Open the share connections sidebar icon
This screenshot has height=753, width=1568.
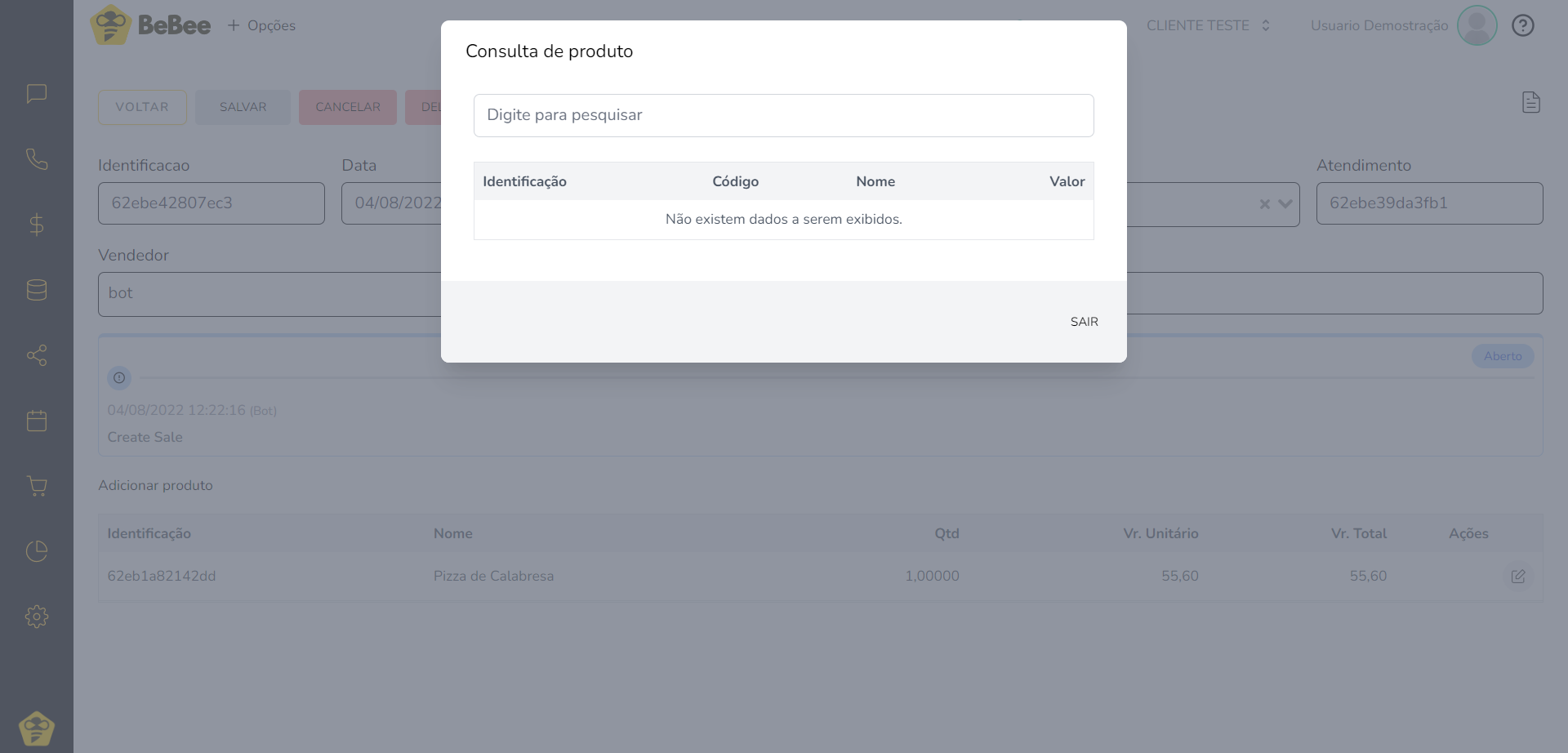pyautogui.click(x=37, y=355)
